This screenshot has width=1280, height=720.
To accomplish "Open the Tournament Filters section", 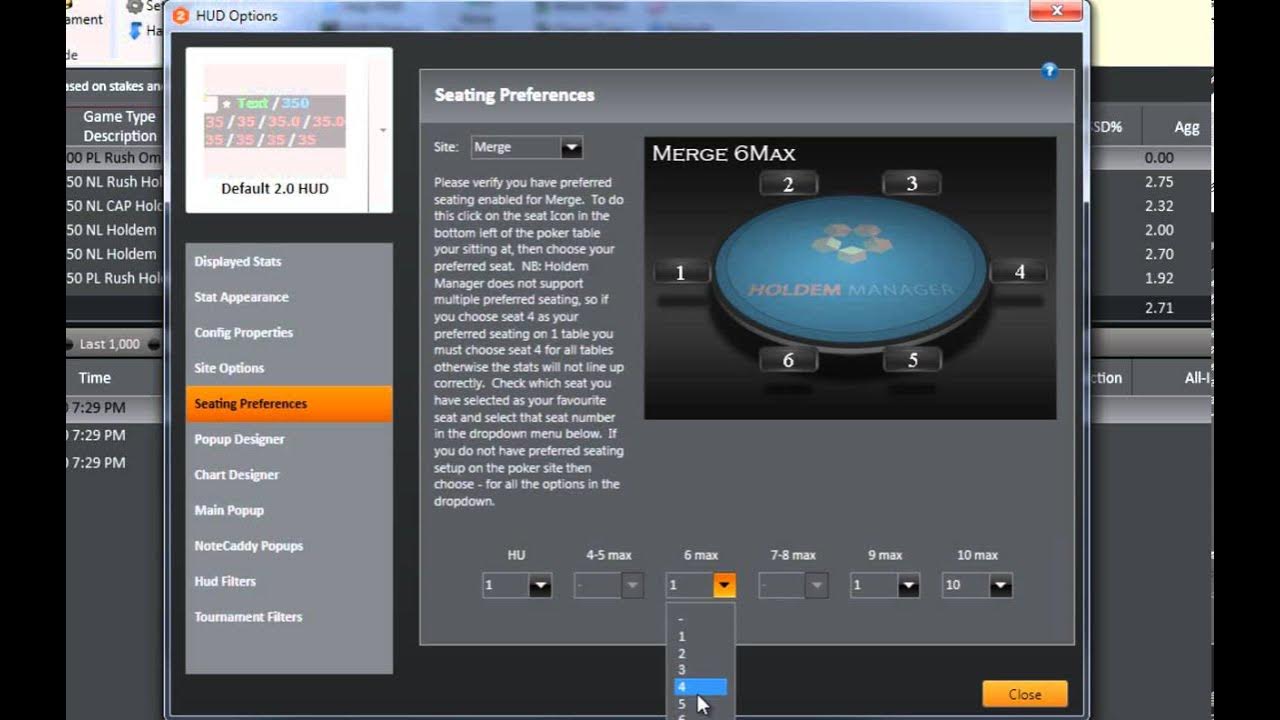I will (x=289, y=617).
